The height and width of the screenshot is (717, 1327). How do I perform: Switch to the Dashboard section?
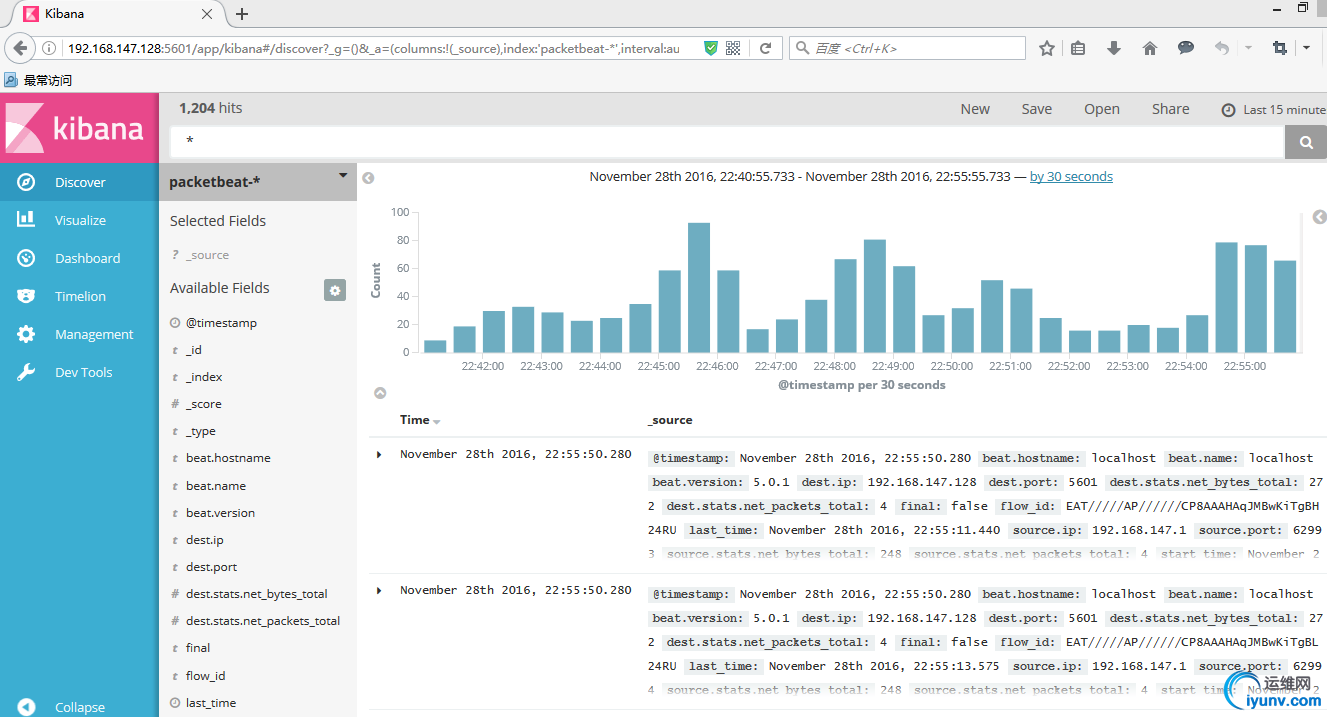pyautogui.click(x=79, y=258)
